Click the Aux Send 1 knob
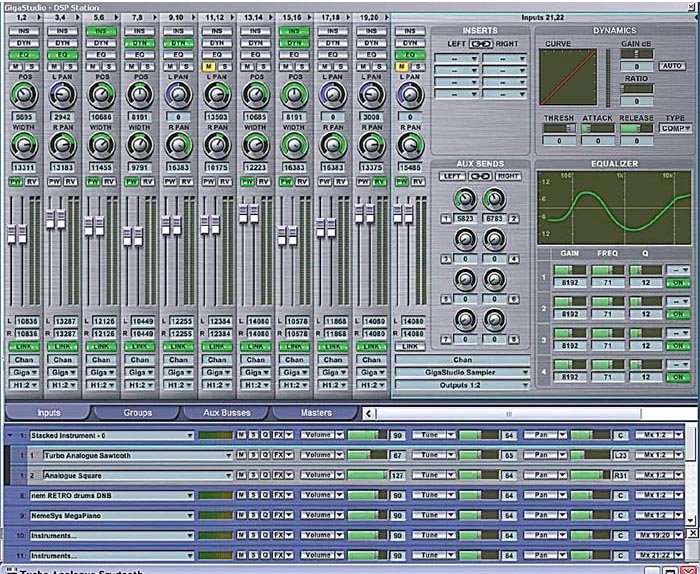This screenshot has height=574, width=700. coord(465,200)
